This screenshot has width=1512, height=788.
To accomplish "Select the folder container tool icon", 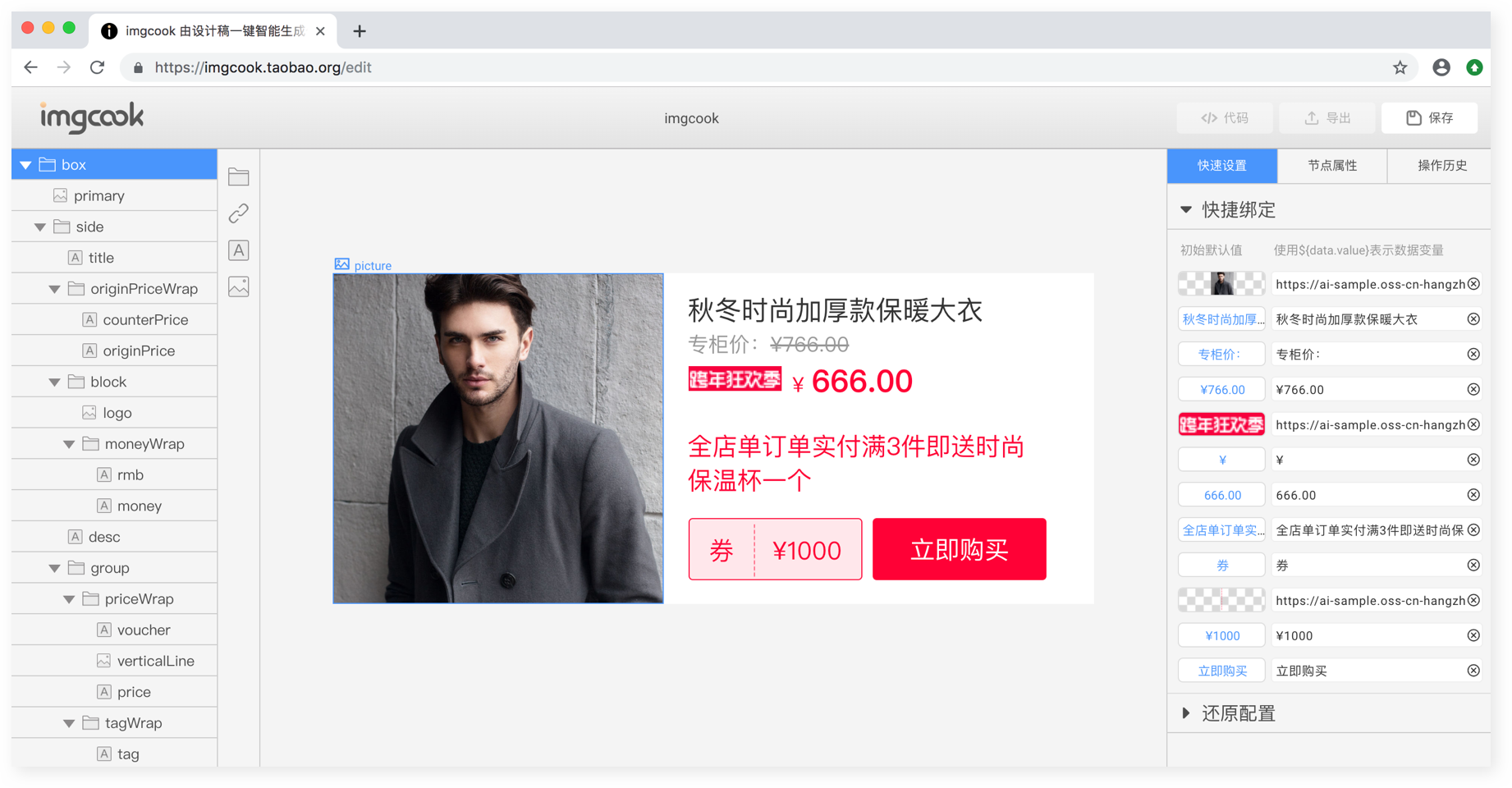I will pos(239,176).
